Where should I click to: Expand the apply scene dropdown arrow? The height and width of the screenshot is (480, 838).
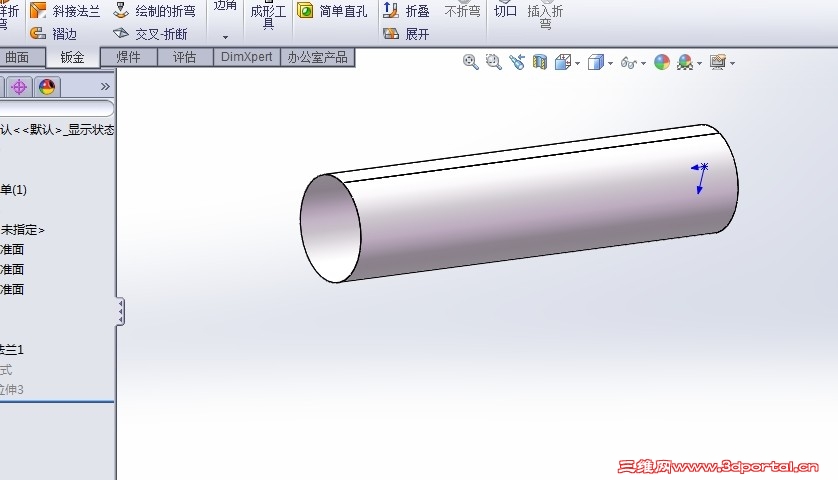click(x=699, y=64)
